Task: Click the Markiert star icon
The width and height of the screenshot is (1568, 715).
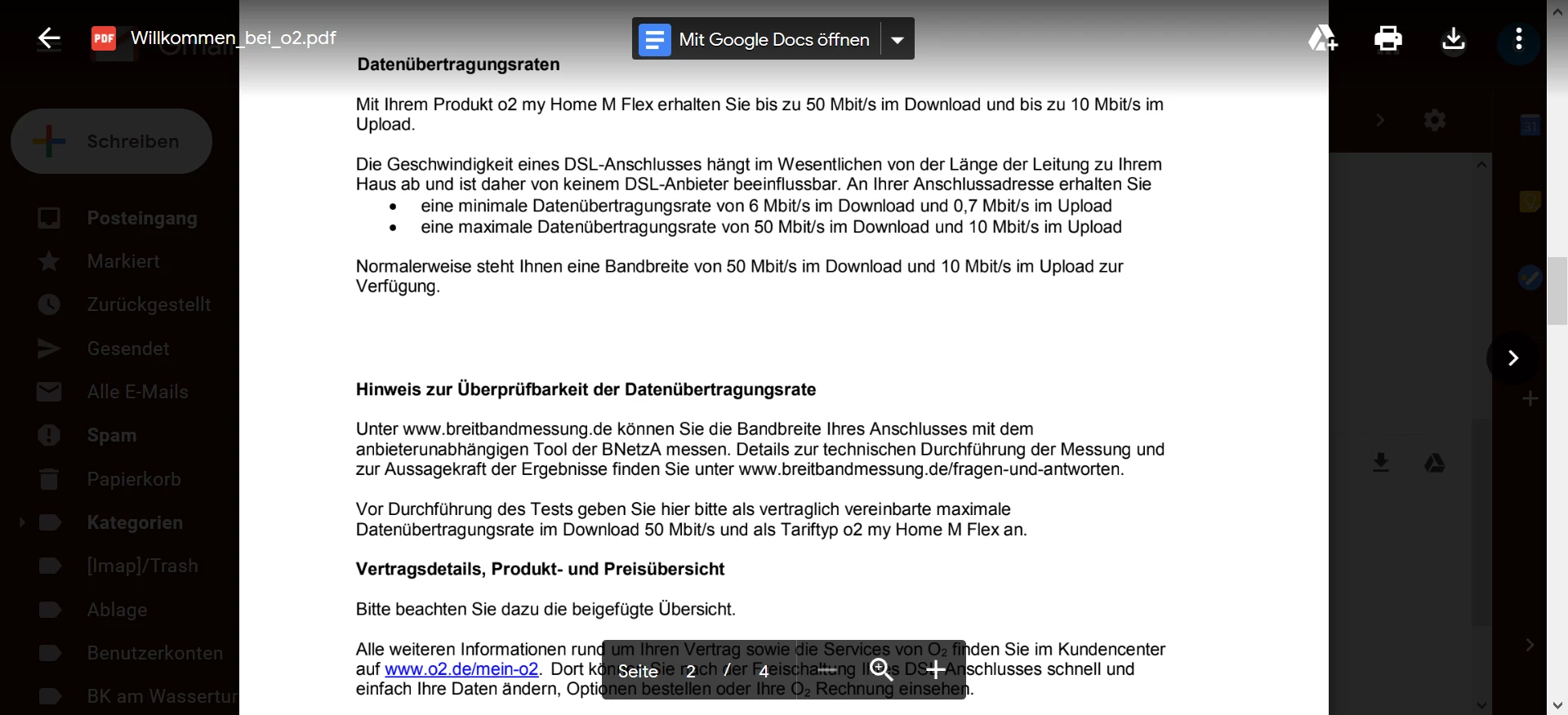Action: (x=49, y=261)
